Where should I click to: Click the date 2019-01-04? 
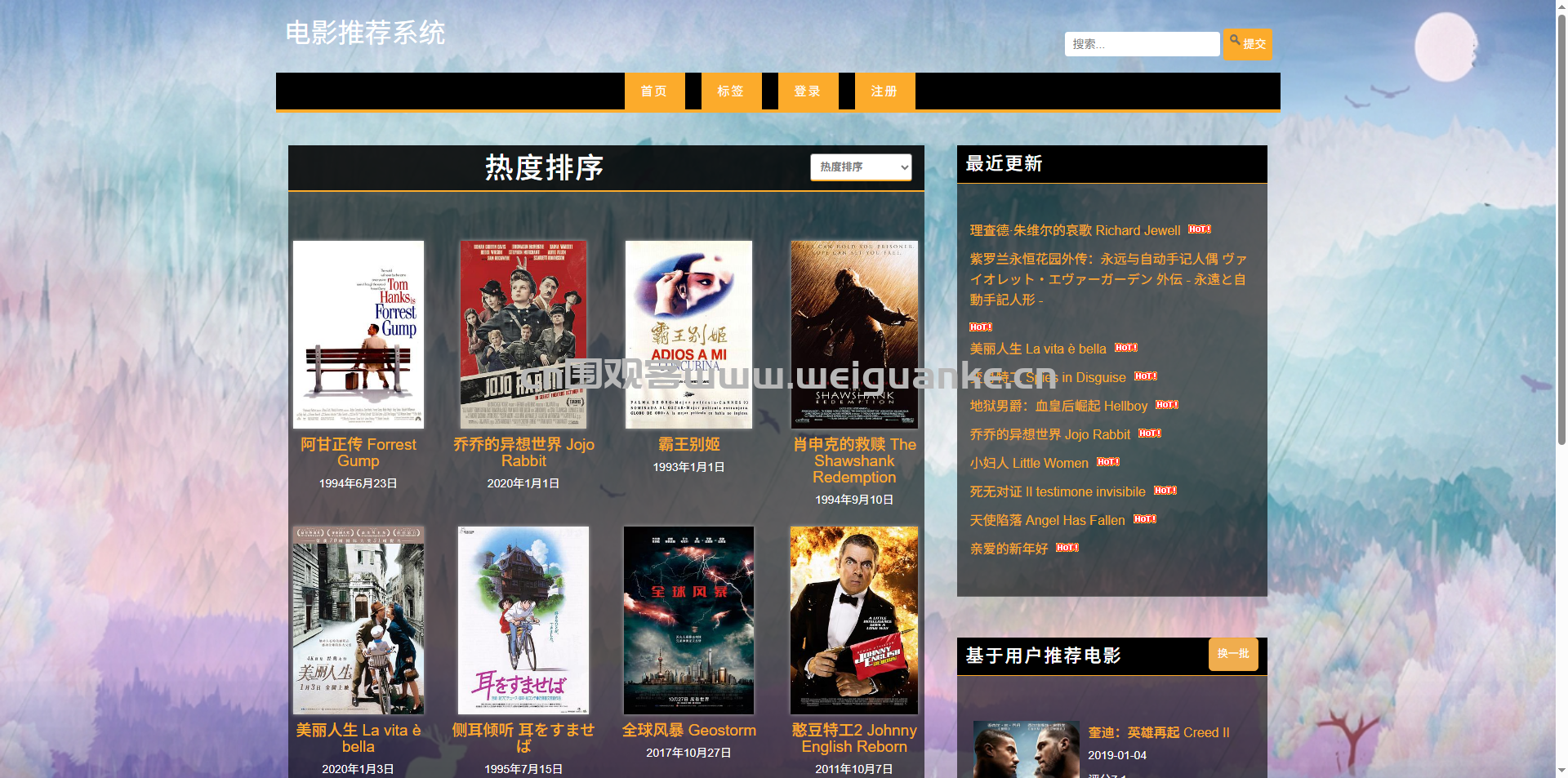point(1117,755)
